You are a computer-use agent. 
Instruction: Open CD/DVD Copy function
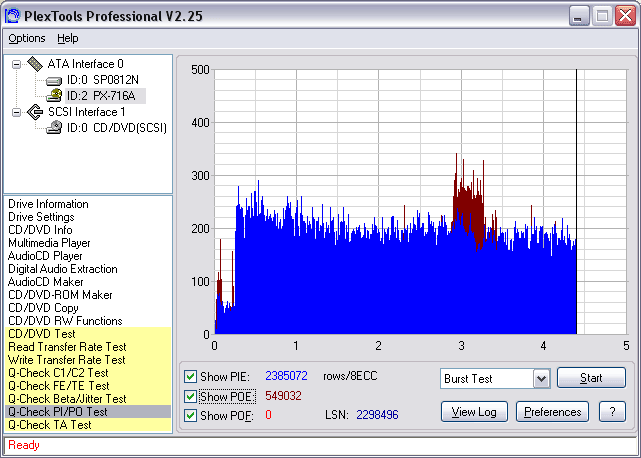click(43, 308)
